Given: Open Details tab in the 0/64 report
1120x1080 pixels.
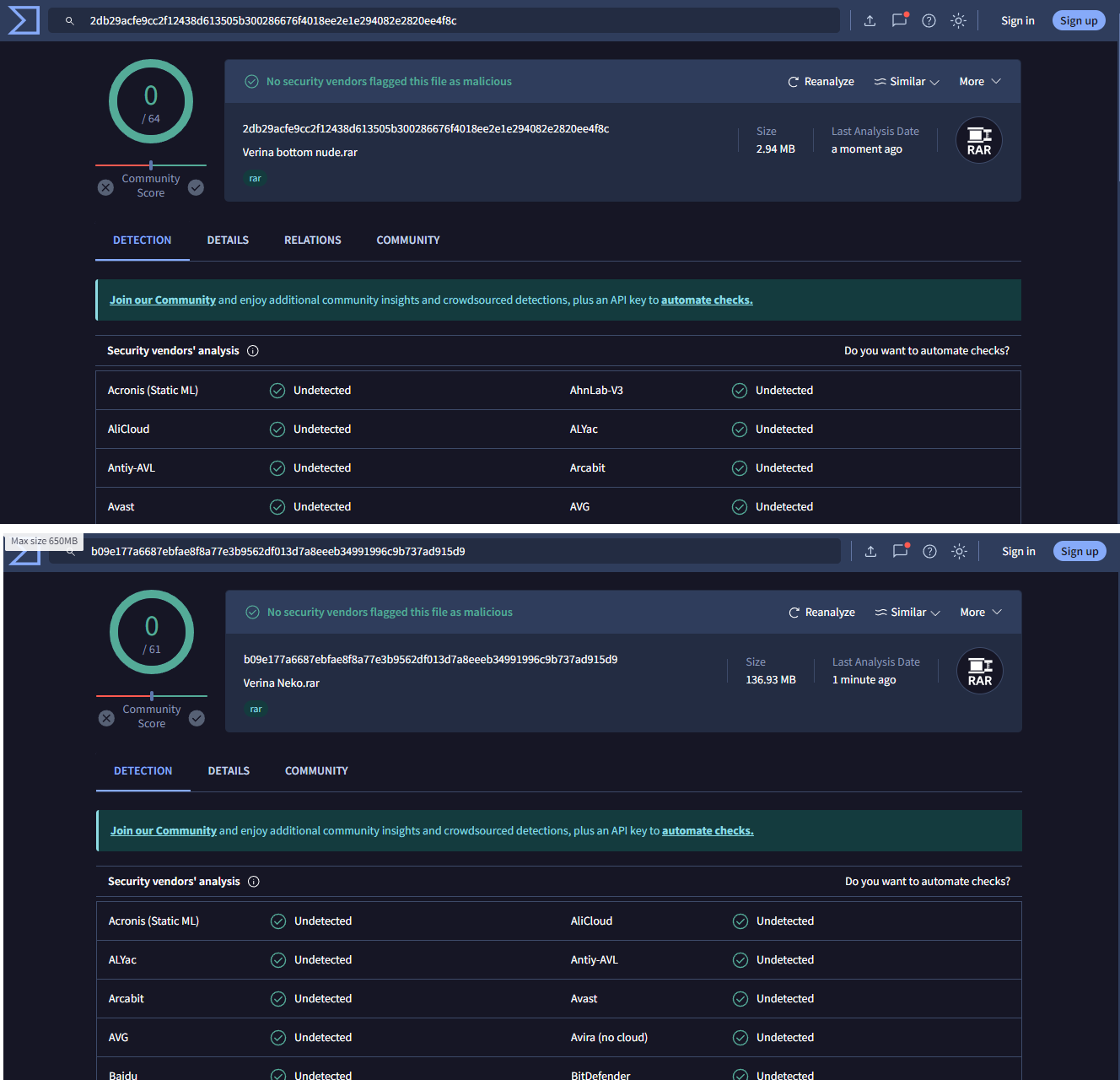Looking at the screenshot, I should click(x=228, y=240).
